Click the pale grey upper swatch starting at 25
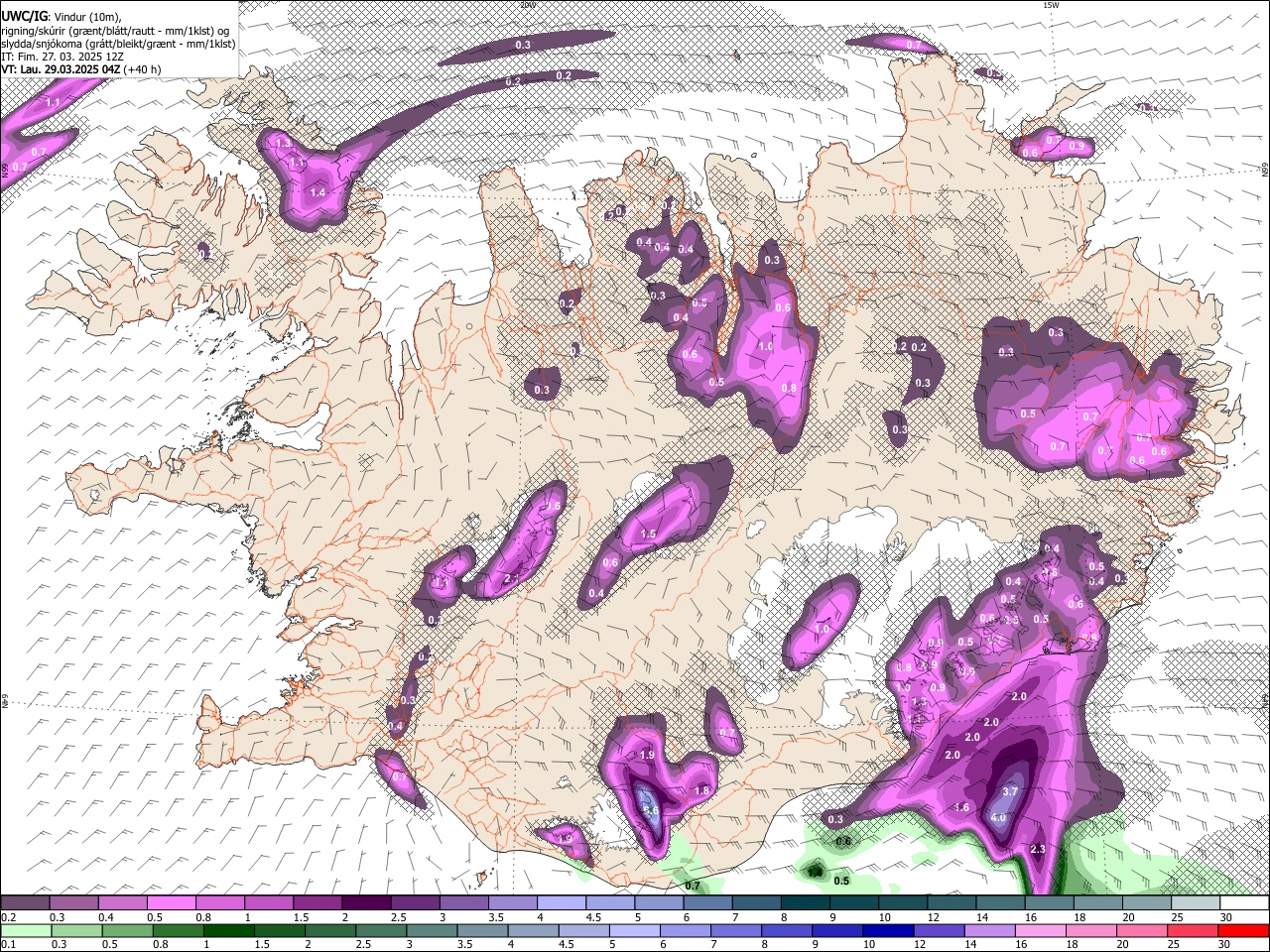This screenshot has width=1270, height=952. [x=1196, y=903]
